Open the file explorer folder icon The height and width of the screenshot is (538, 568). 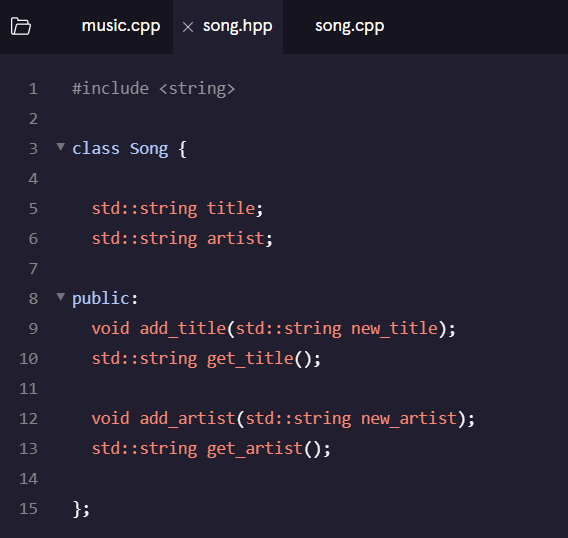21,26
